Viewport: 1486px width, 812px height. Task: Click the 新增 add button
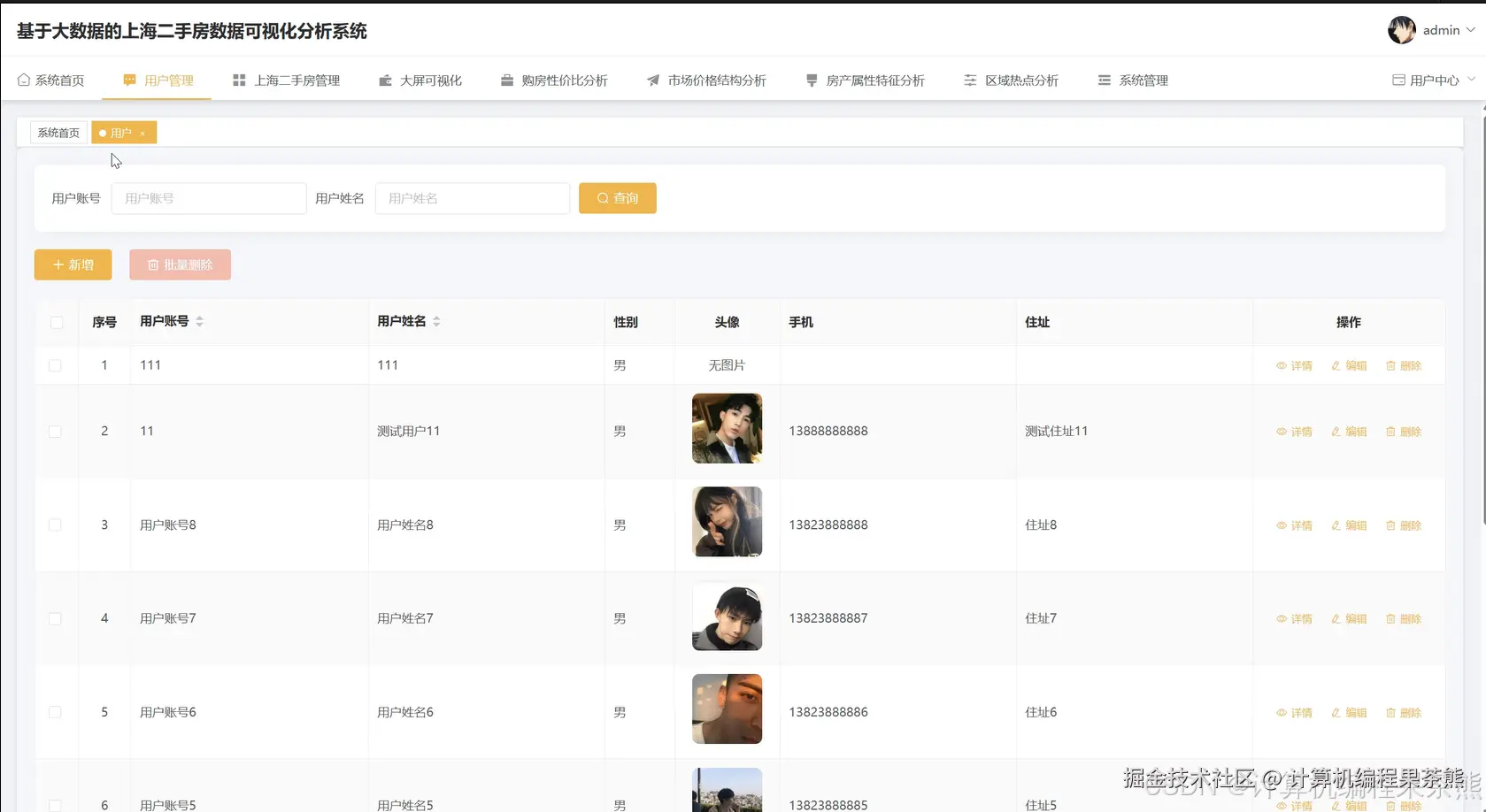click(x=73, y=264)
